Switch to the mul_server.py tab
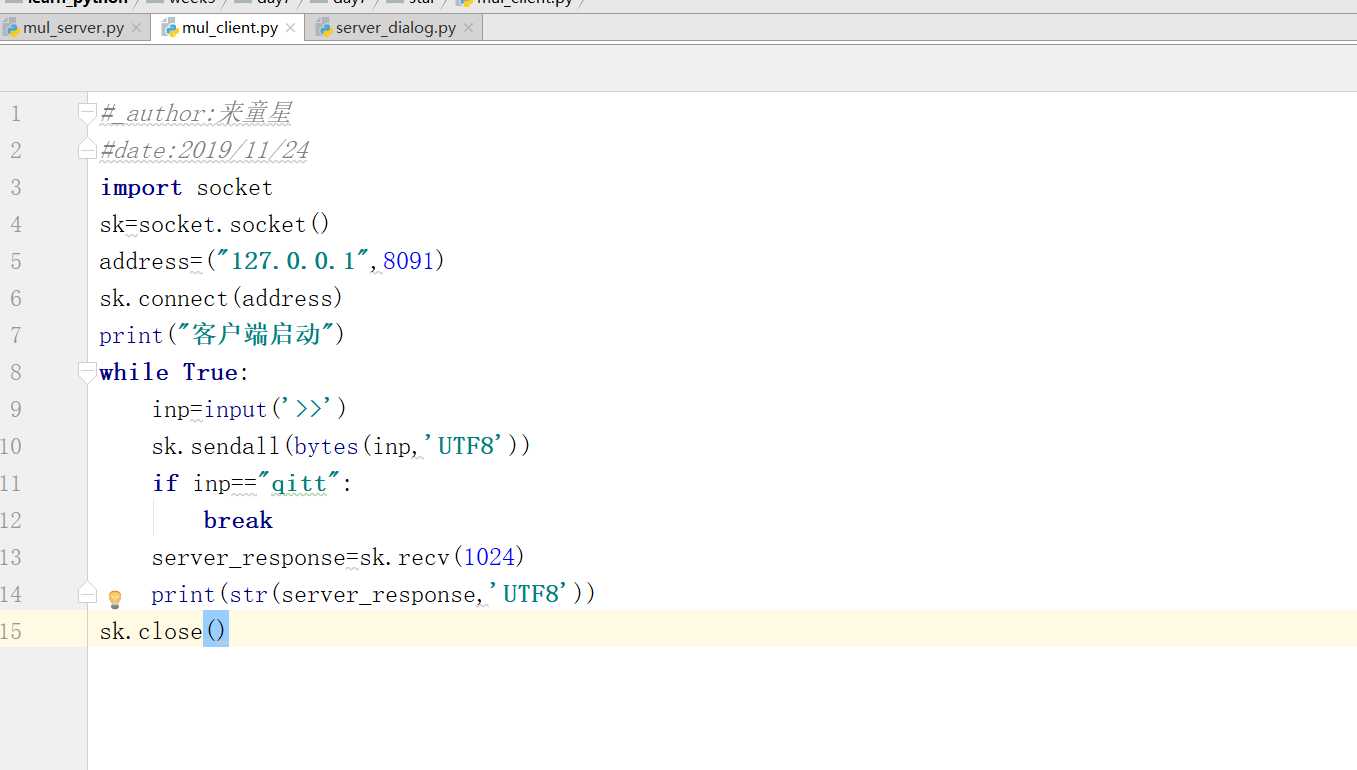This screenshot has width=1357, height=770. tap(73, 28)
